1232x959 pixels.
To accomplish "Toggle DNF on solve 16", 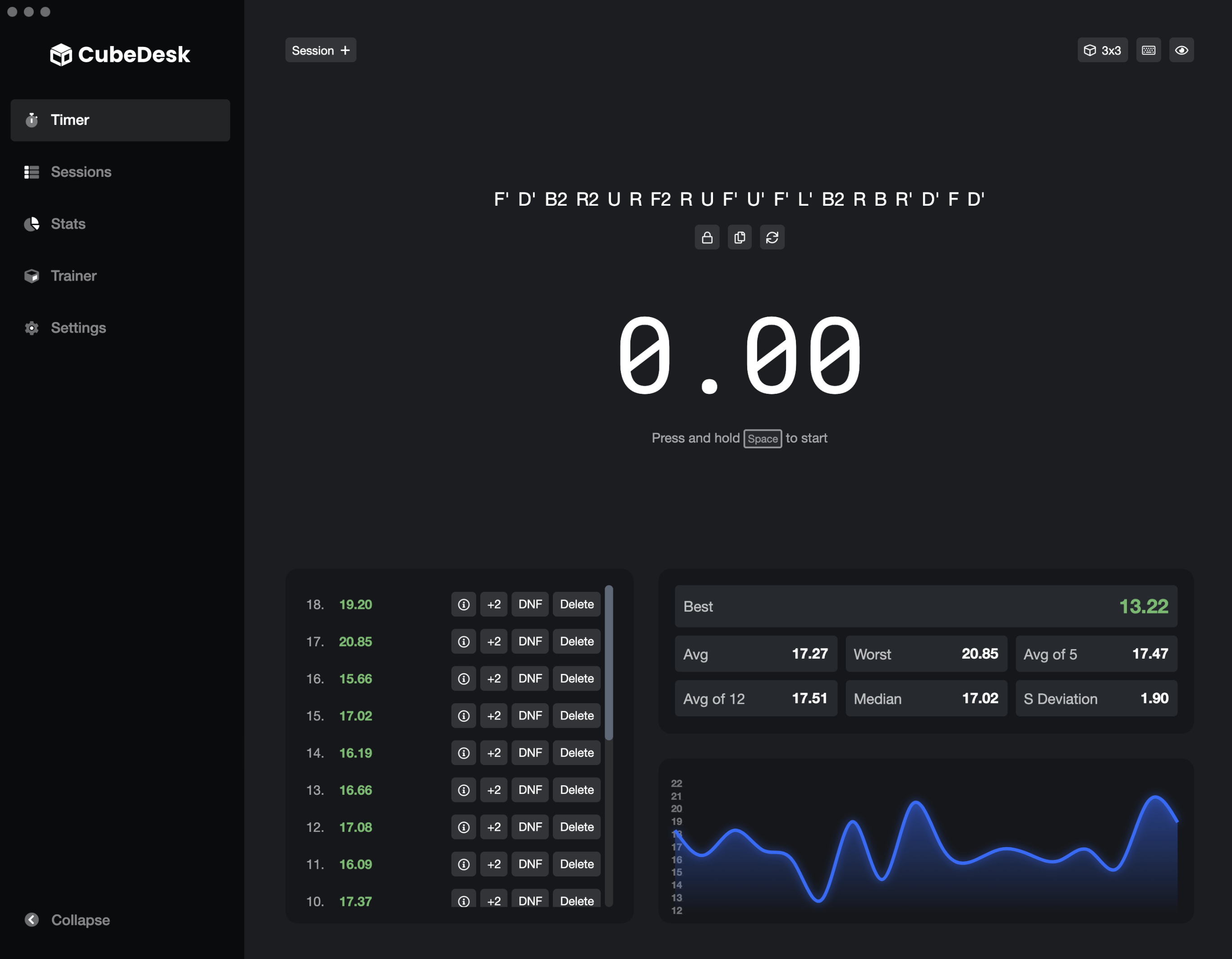I will tap(530, 678).
